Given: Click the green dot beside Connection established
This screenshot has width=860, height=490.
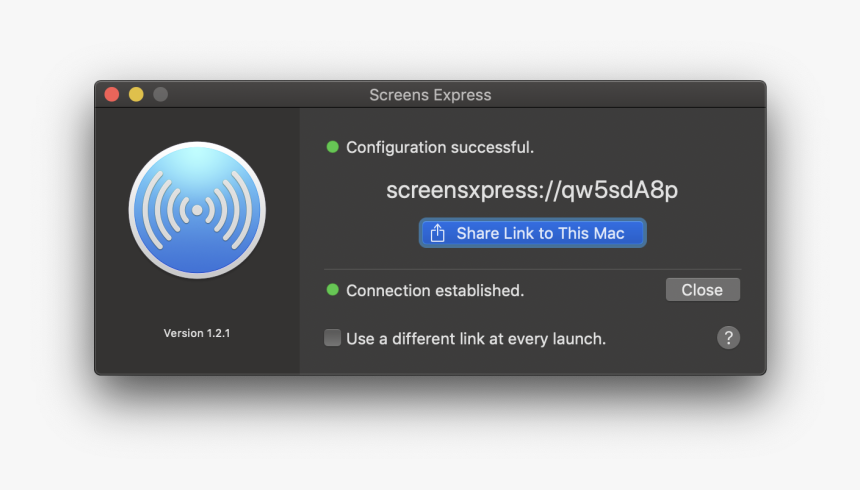Looking at the screenshot, I should [332, 290].
